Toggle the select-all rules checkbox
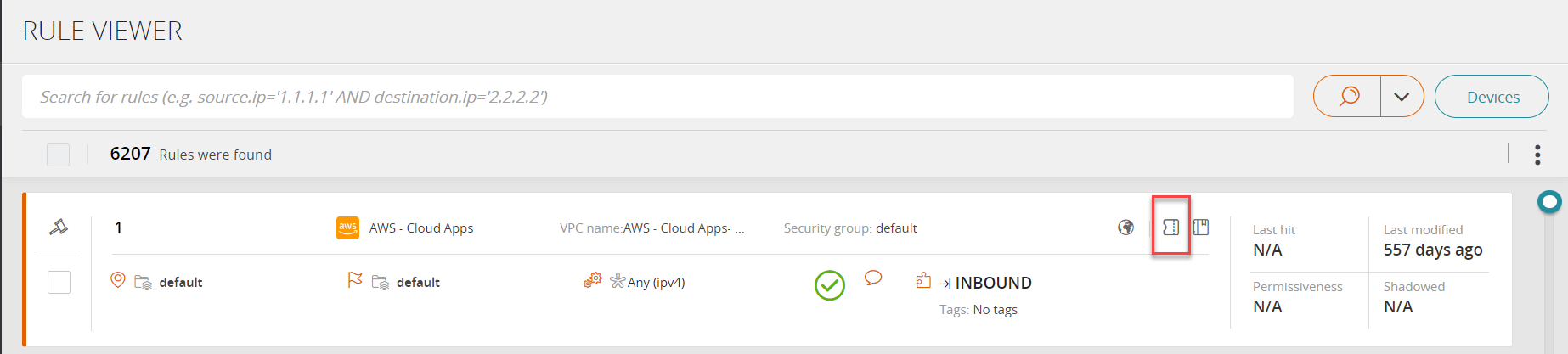The height and width of the screenshot is (354, 1568). point(58,155)
